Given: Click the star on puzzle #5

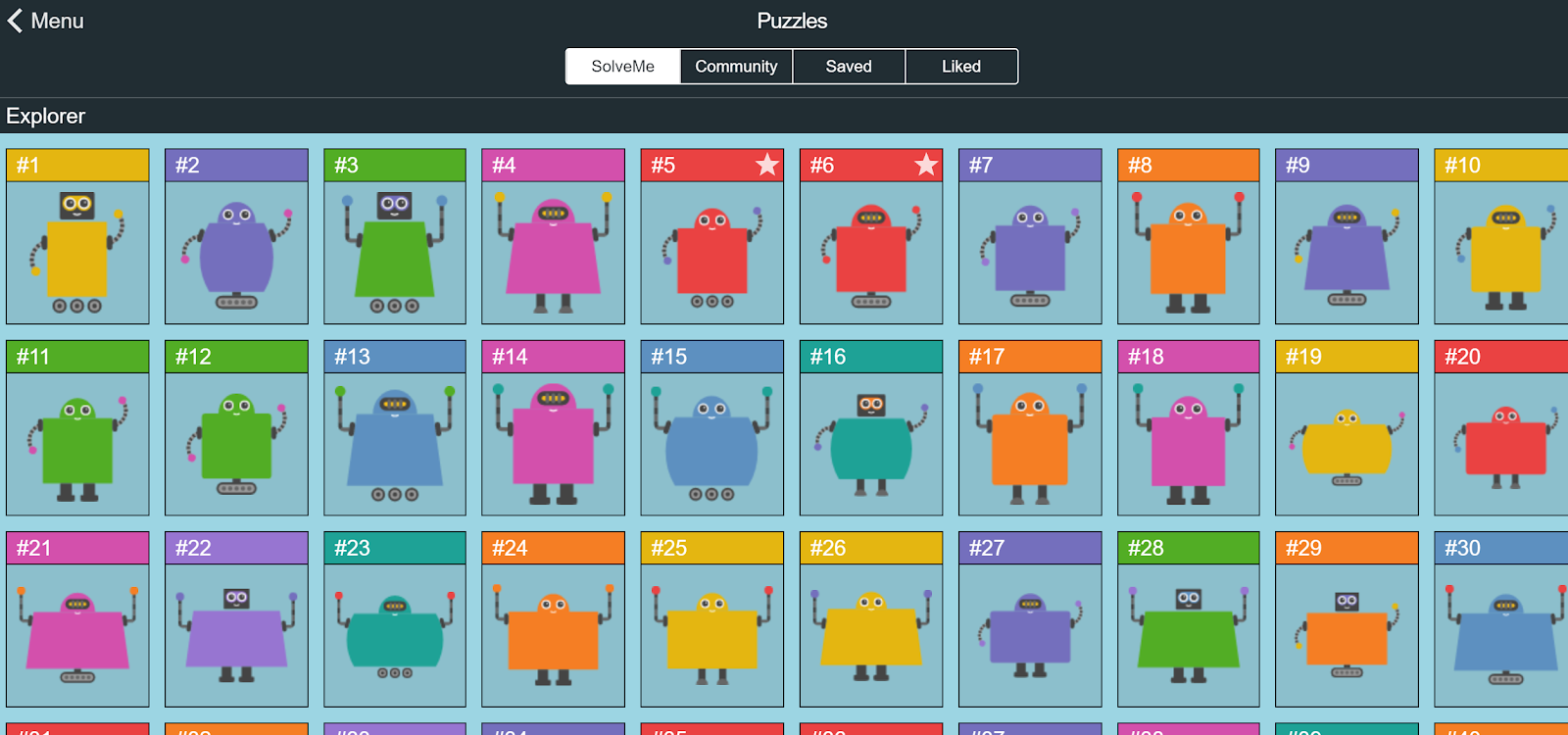Looking at the screenshot, I should point(767,165).
